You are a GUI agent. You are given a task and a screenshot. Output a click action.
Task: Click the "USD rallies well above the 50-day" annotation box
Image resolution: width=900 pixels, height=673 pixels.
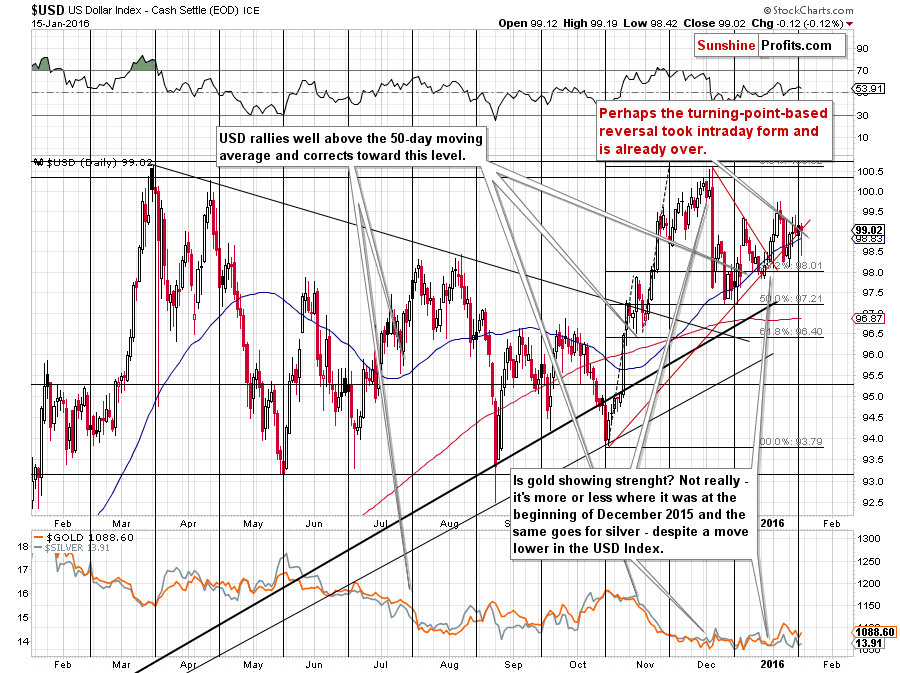(351, 147)
